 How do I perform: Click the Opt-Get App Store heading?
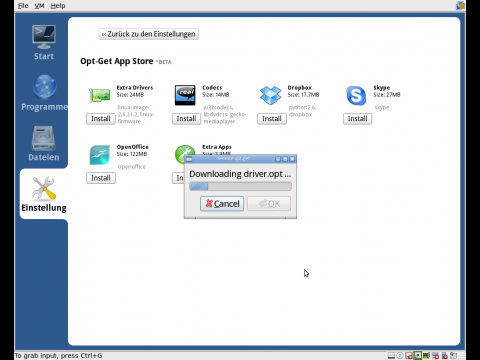click(117, 61)
